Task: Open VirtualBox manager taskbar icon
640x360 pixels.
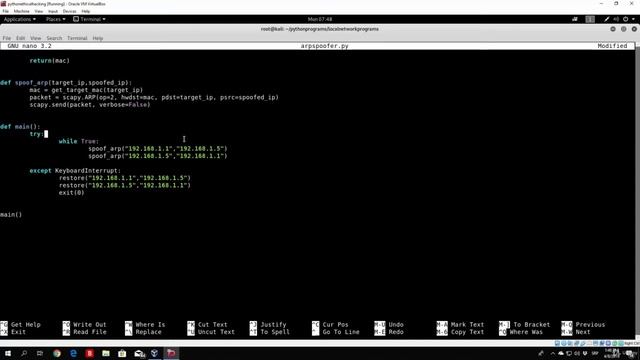Action: point(155,353)
